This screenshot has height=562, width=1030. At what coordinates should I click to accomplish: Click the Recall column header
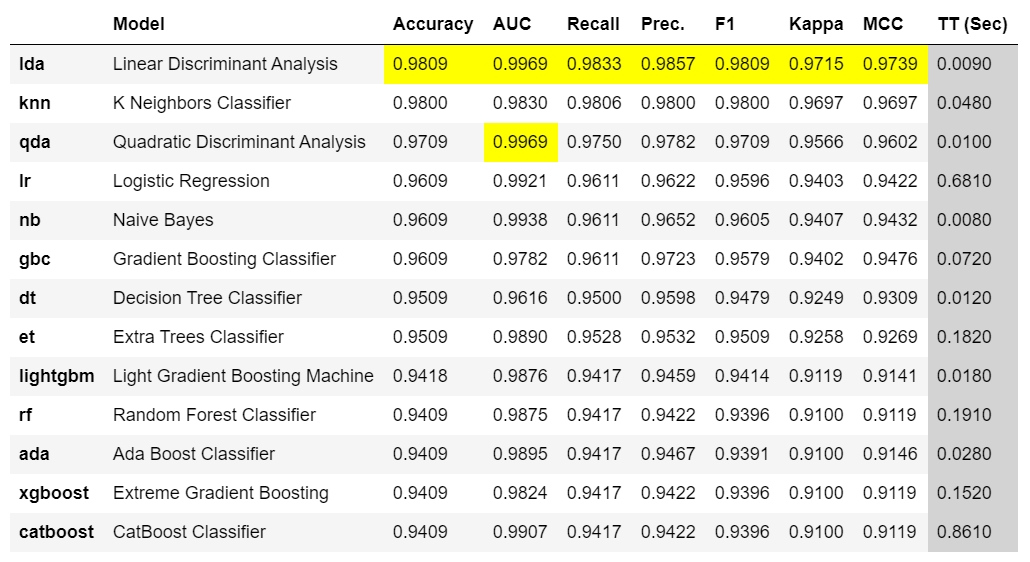coord(593,24)
